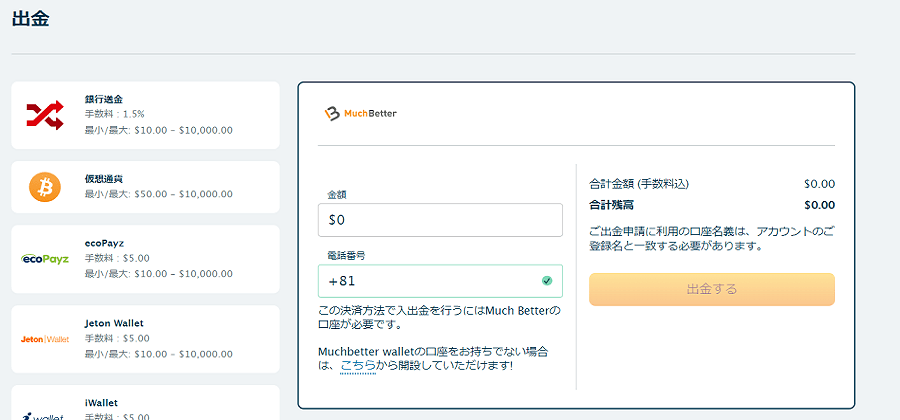Click the ecoPayz 手数料：$5.00 text
The image size is (900, 420).
(117, 258)
